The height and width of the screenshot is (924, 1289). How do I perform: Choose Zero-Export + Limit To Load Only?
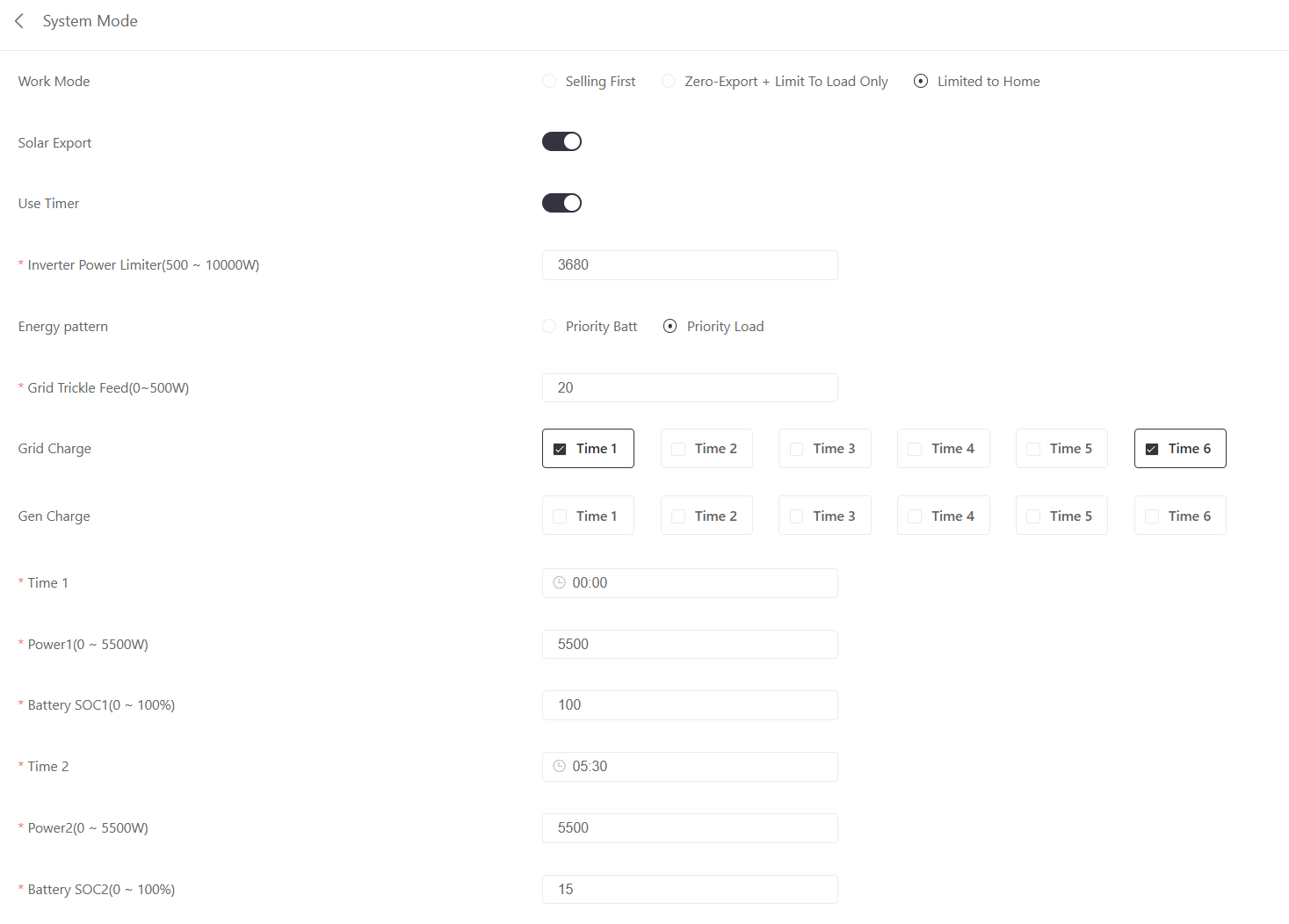point(669,81)
